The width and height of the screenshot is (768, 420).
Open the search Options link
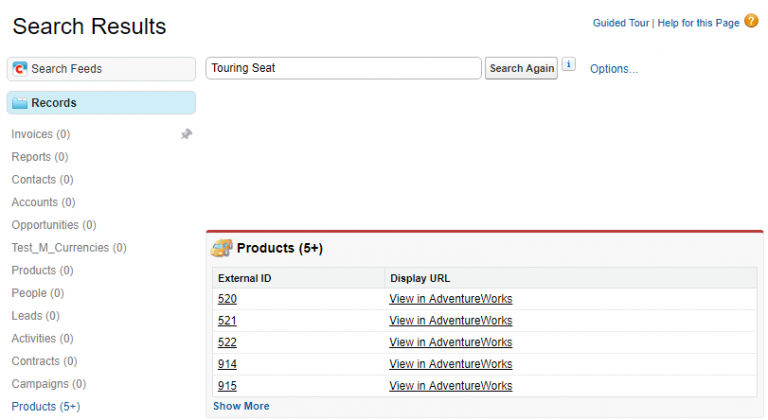click(x=613, y=69)
